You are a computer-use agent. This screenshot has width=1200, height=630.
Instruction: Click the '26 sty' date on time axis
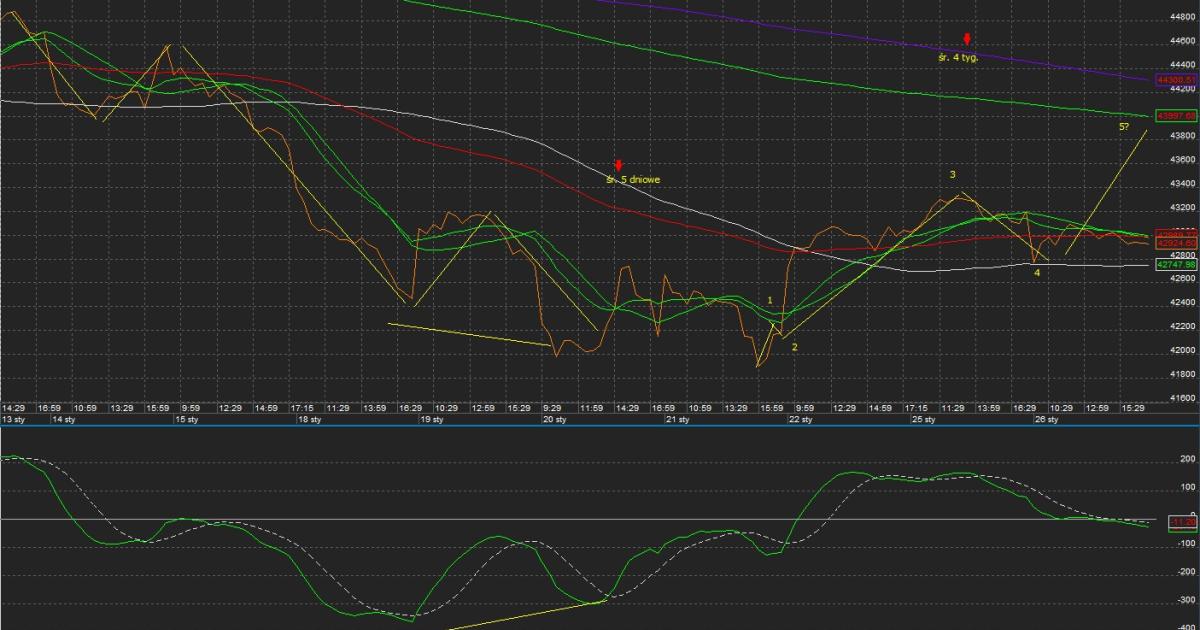point(1045,420)
